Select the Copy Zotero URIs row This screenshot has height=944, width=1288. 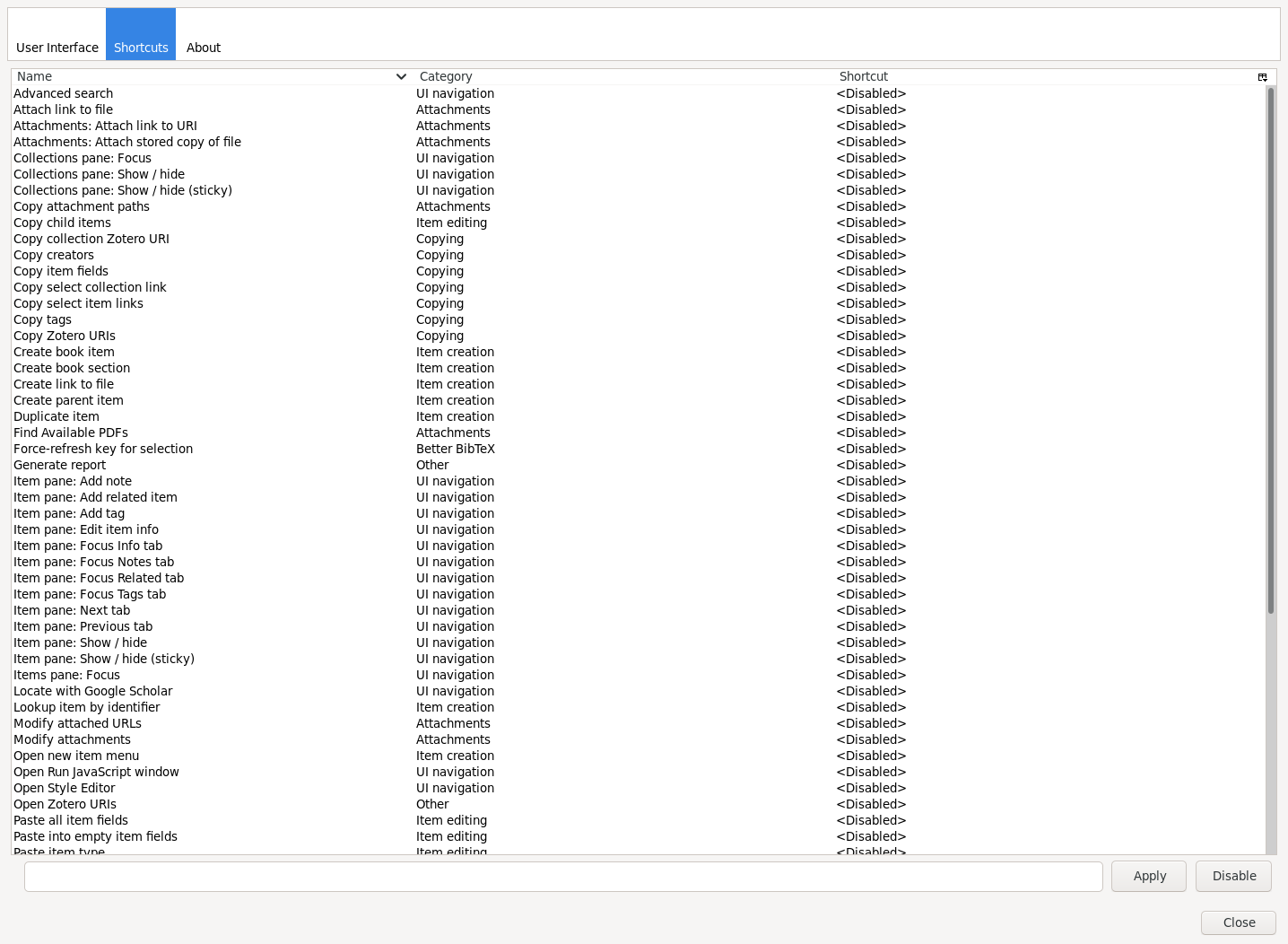[x=638, y=336]
